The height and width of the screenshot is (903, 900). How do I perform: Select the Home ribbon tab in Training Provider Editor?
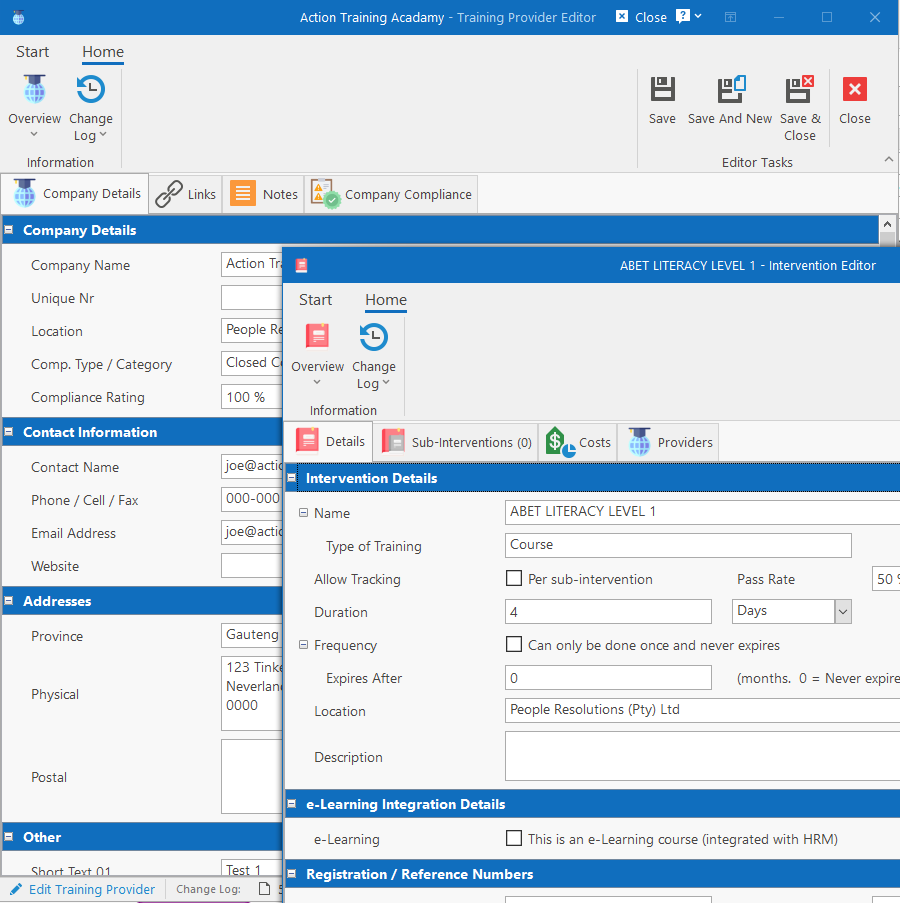[103, 52]
